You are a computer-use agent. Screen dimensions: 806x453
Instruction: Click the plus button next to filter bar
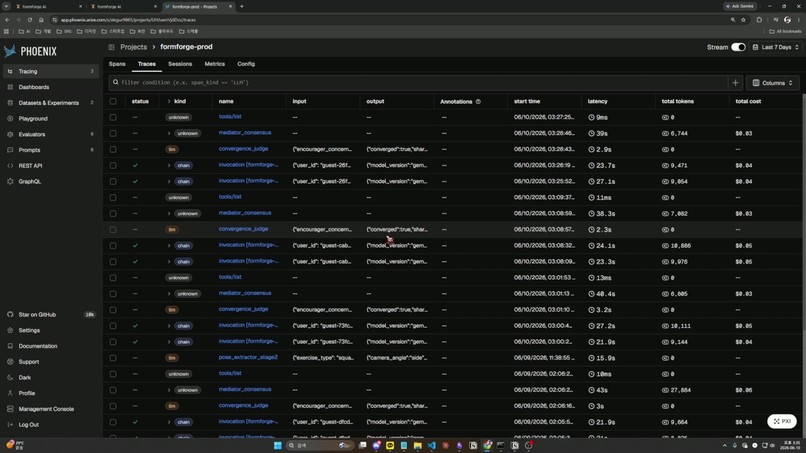735,83
